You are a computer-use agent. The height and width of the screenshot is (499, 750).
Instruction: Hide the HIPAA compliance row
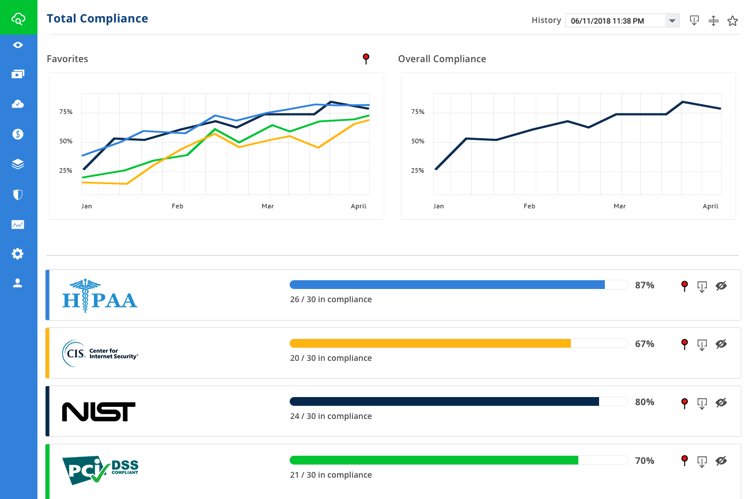720,287
